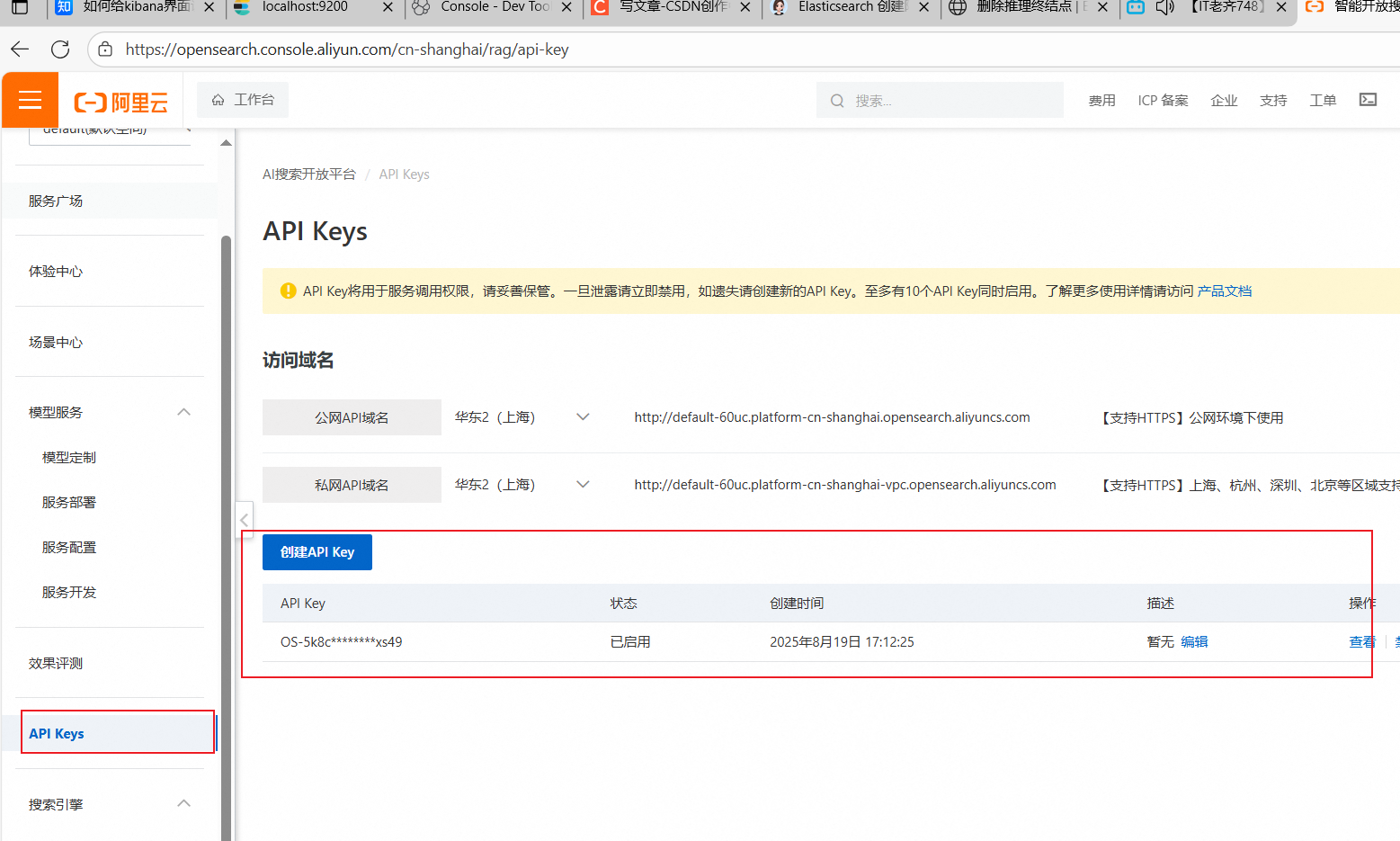Open 模型定制 in the sidebar
Screen dimensions: 1400x841
pyautogui.click(x=69, y=458)
